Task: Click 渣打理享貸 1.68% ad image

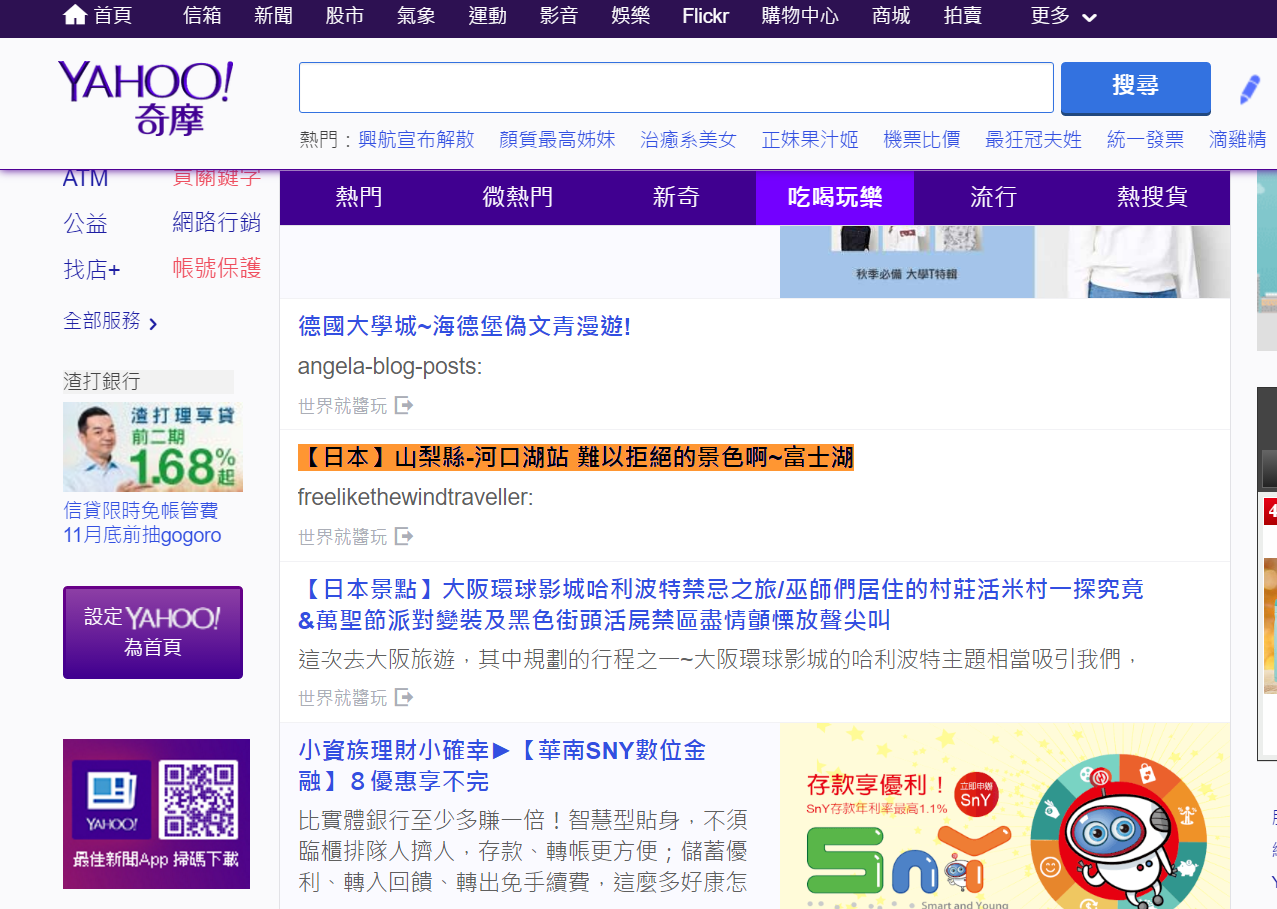Action: (x=153, y=447)
